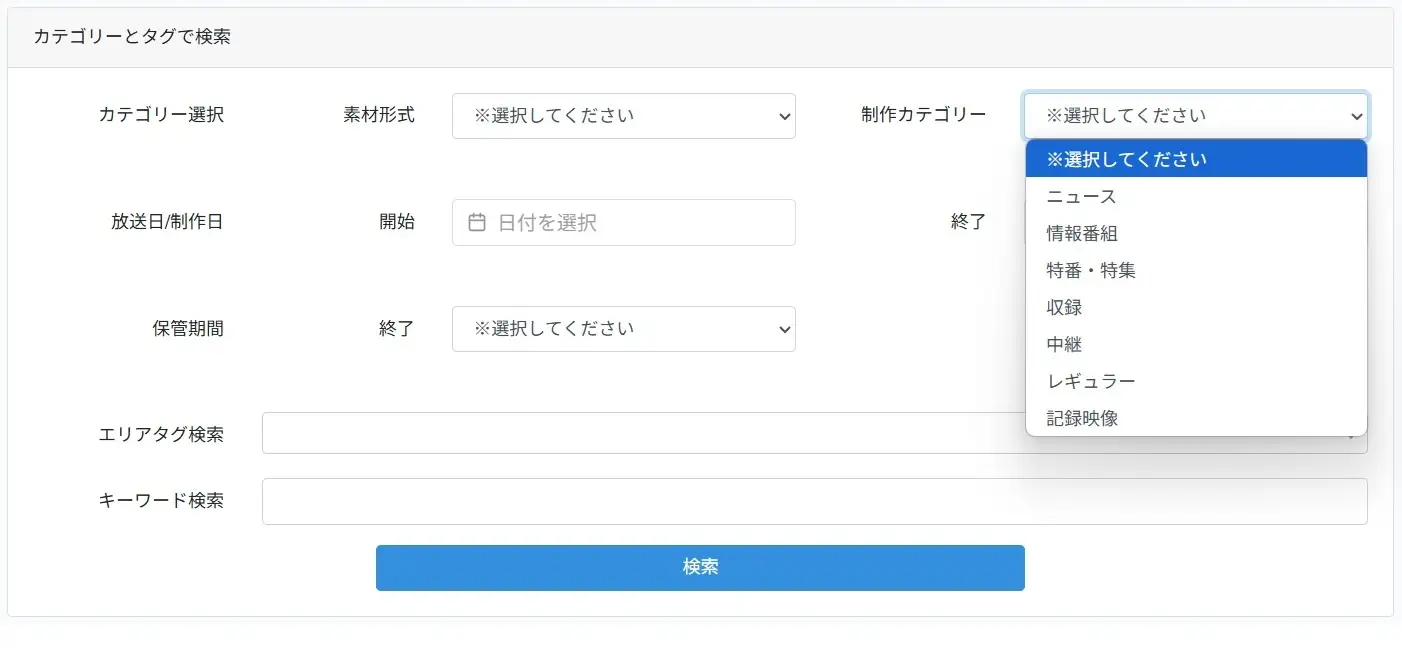The width and height of the screenshot is (1402, 648).
Task: Select レギュラー in the category list
Action: 1091,381
